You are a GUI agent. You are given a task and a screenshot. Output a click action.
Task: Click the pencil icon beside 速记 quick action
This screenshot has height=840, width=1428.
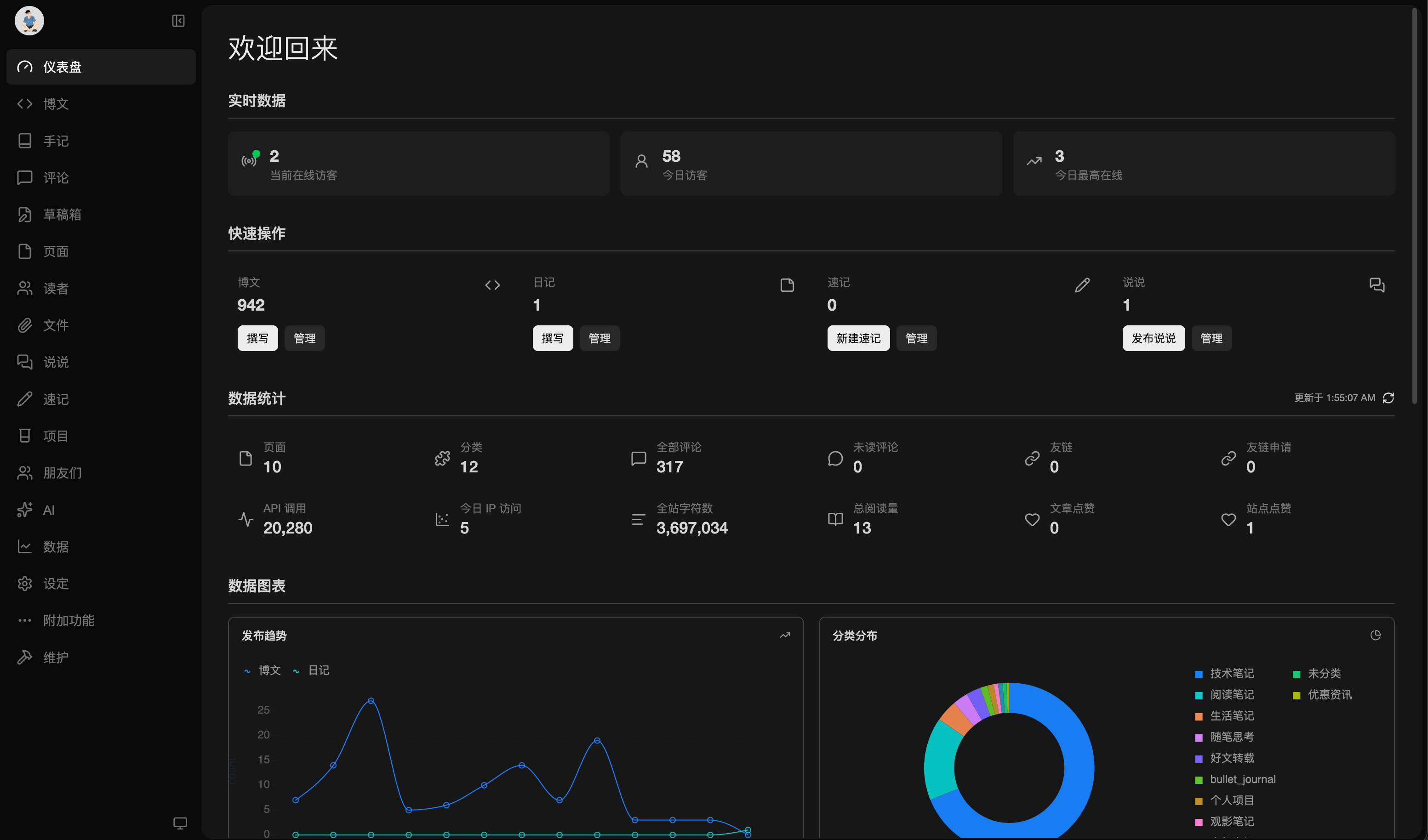click(1082, 285)
